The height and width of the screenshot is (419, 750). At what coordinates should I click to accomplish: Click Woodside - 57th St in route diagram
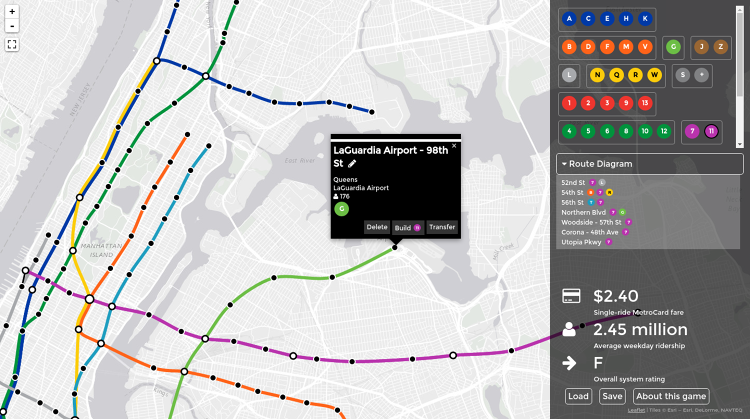(x=591, y=222)
